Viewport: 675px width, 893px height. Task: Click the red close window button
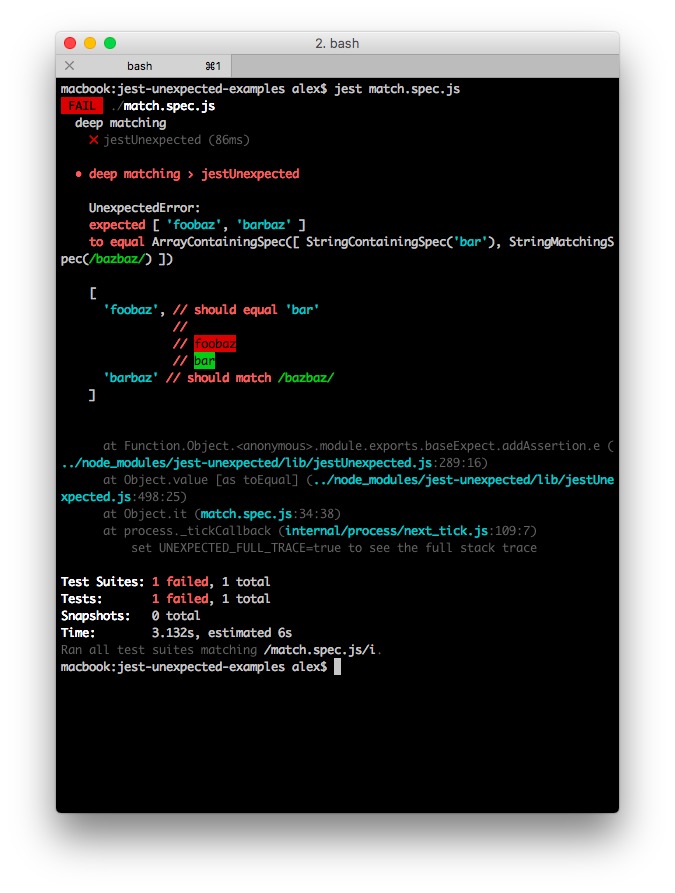click(70, 43)
